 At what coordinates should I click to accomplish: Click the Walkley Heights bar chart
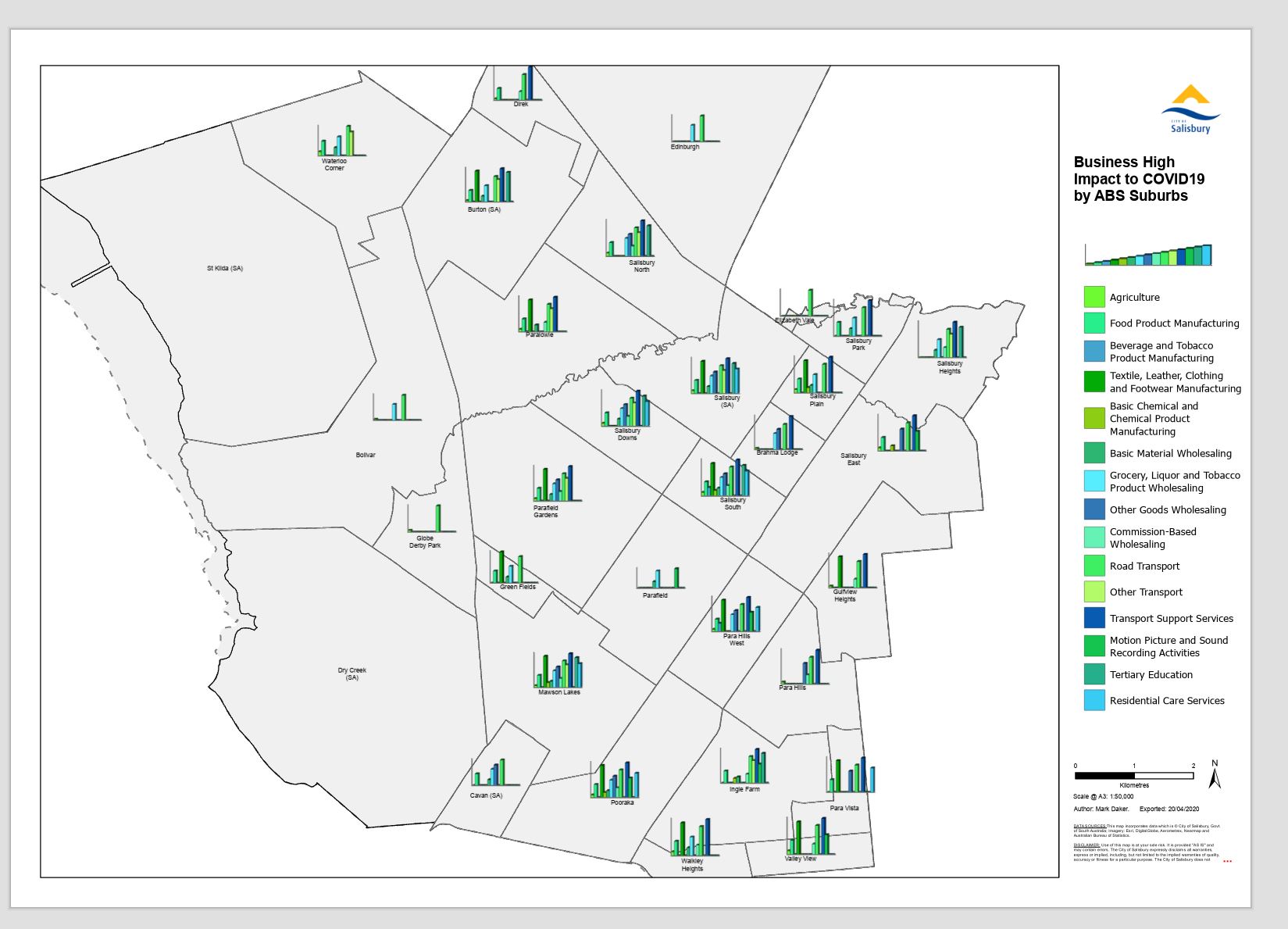(694, 837)
